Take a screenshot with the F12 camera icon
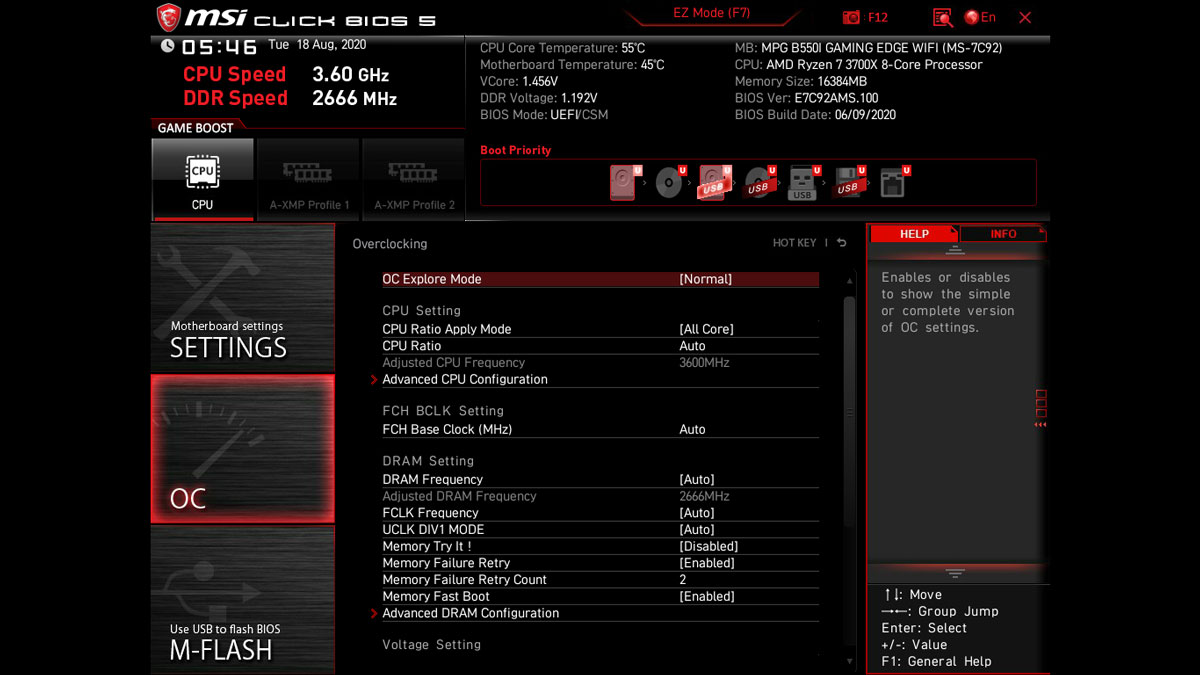This screenshot has height=675, width=1200. (x=851, y=17)
